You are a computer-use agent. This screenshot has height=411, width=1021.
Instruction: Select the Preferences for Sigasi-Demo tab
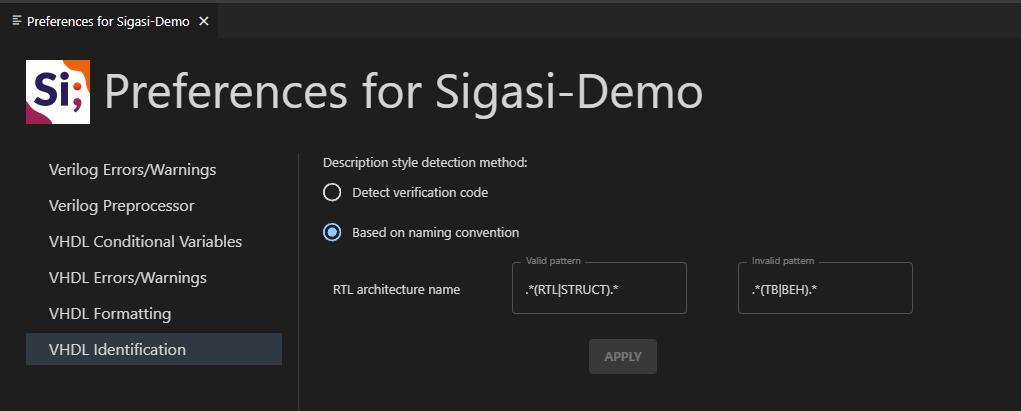[x=109, y=21]
